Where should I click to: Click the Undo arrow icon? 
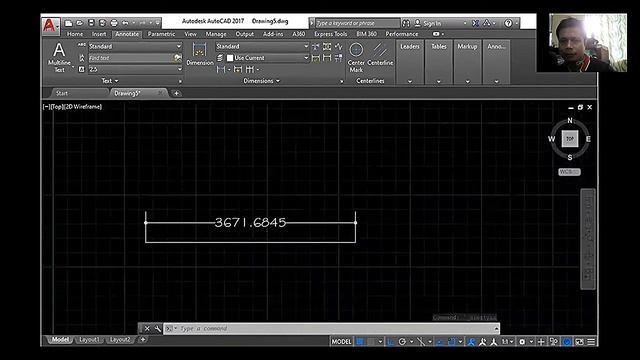coord(125,23)
